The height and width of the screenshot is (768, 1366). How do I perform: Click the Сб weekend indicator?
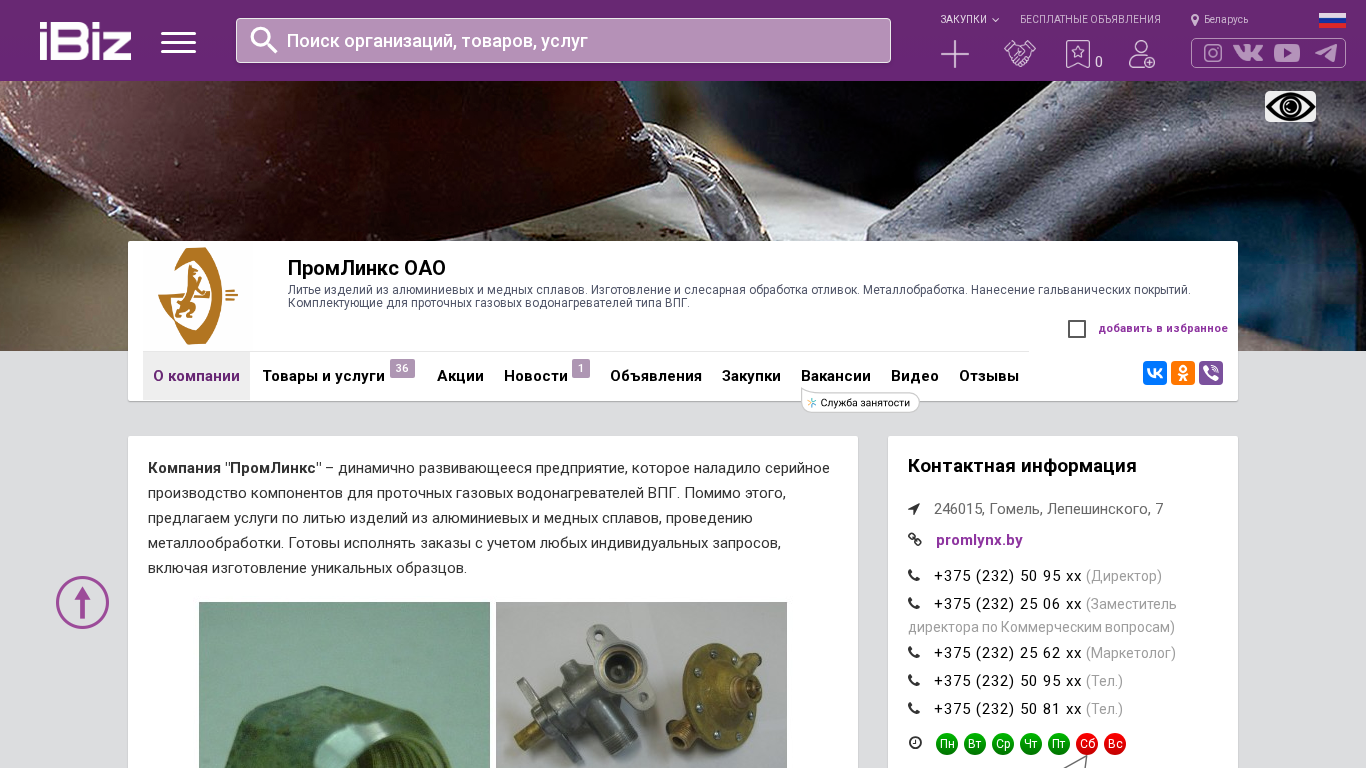point(1087,744)
